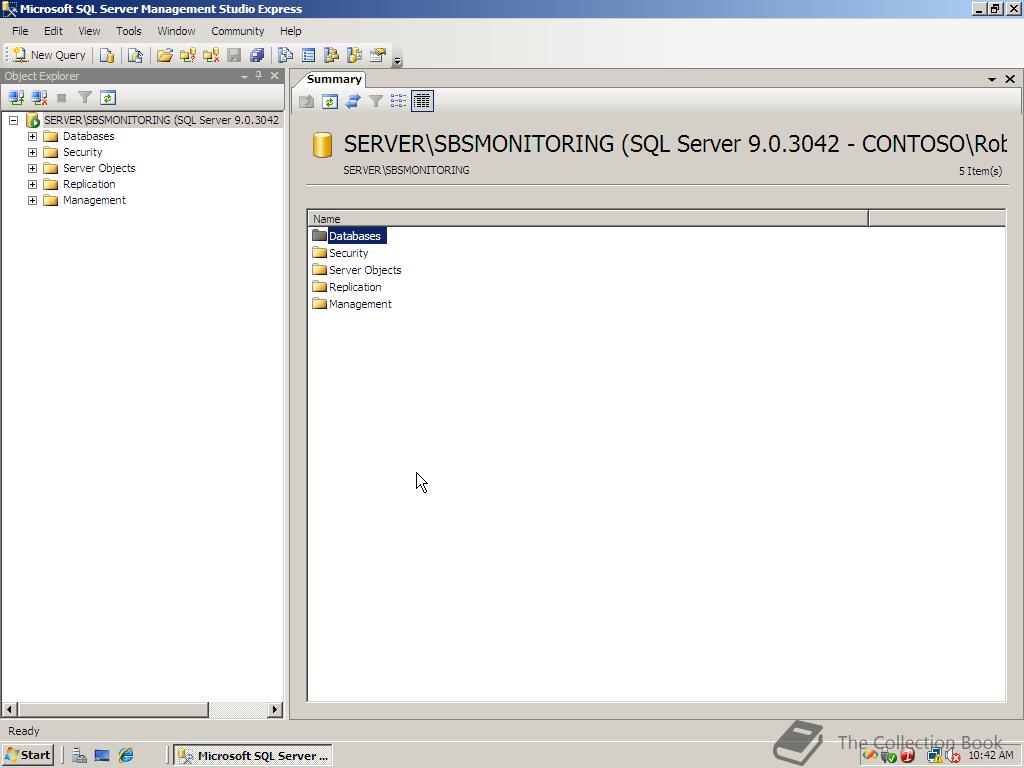This screenshot has height=768, width=1024.
Task: Click Object Explorer scrollbar right arrow
Action: coord(275,709)
